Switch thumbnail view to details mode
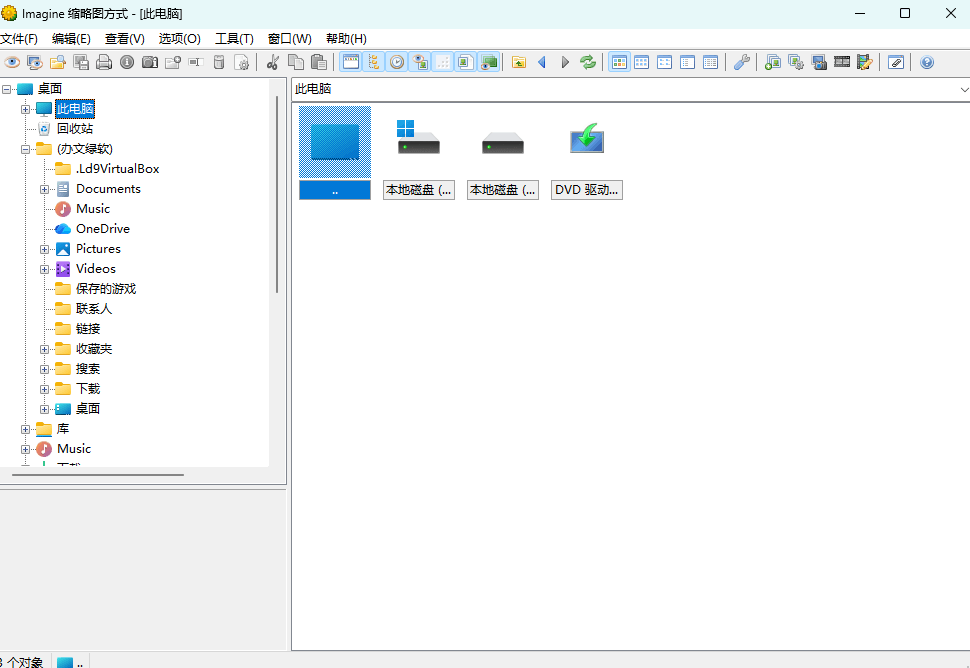This screenshot has width=970, height=668. pyautogui.click(x=710, y=61)
